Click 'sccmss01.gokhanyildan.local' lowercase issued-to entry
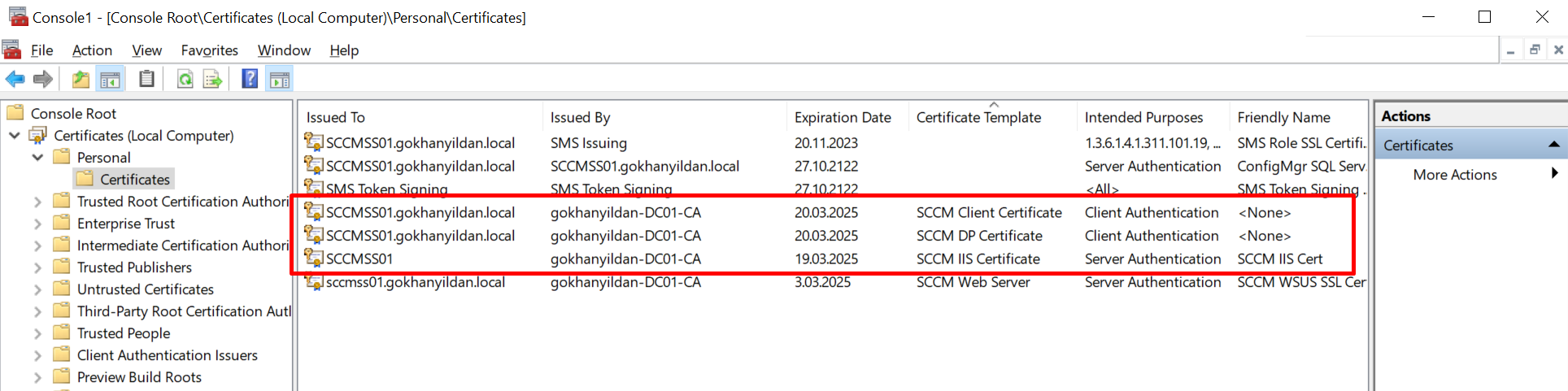Image resolution: width=1568 pixels, height=391 pixels. click(x=415, y=281)
